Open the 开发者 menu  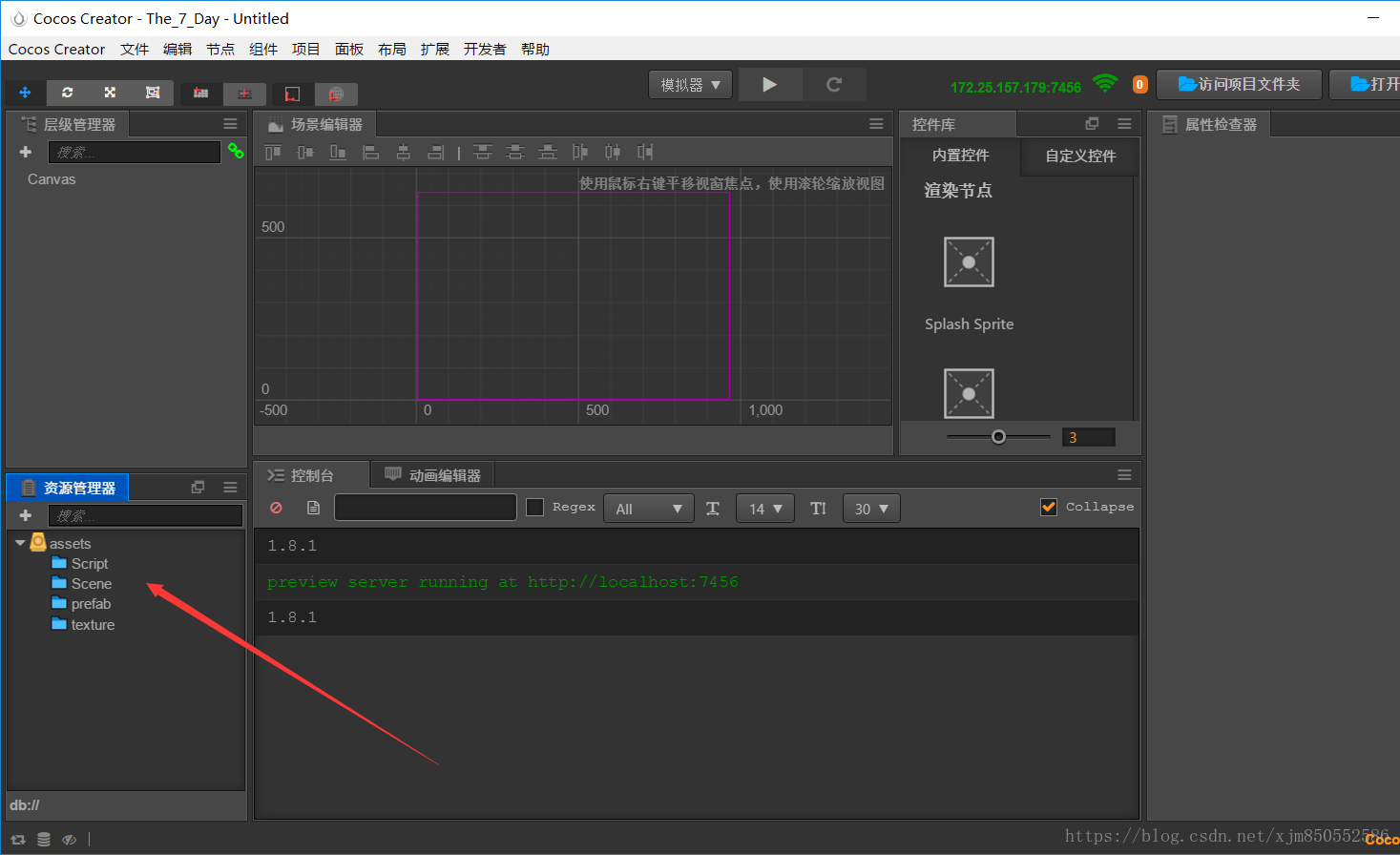[485, 49]
